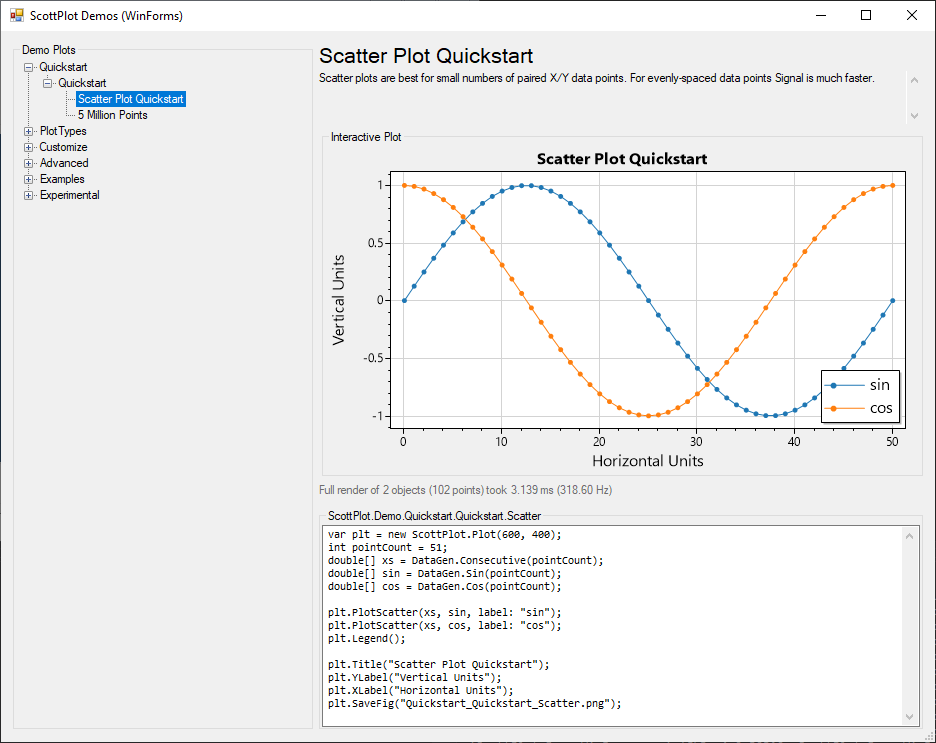Click inside the Interactive Plot area

tap(600, 300)
